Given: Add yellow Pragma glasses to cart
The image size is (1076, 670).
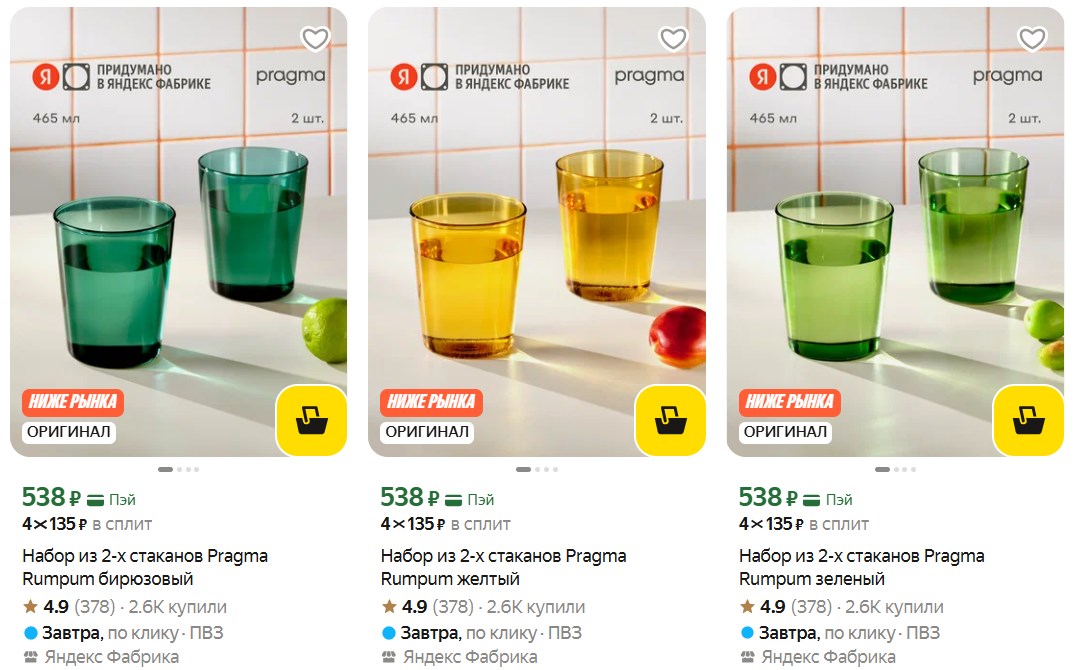Looking at the screenshot, I should 670,420.
